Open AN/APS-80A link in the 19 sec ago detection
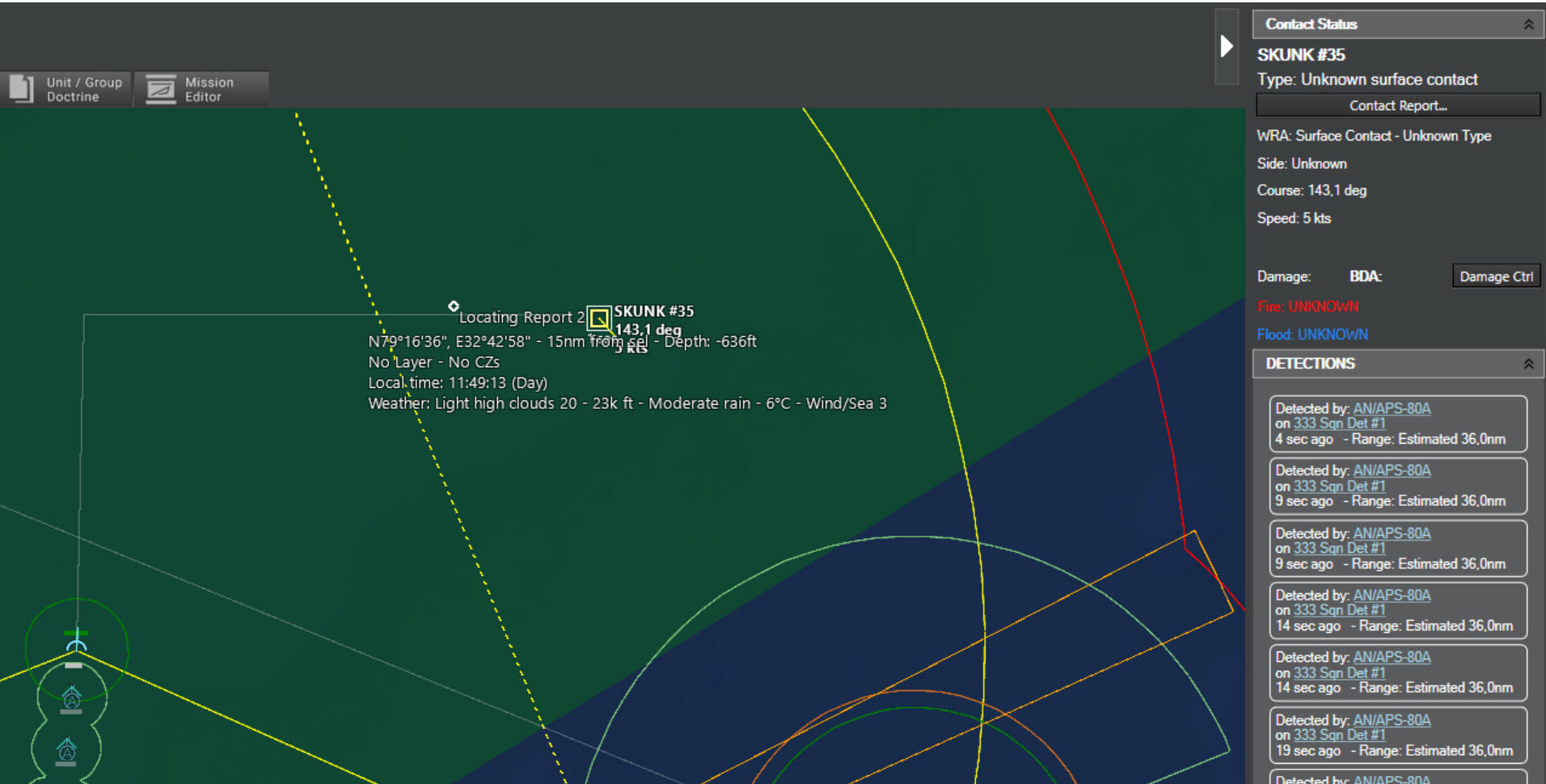The height and width of the screenshot is (784, 1546). [1392, 719]
